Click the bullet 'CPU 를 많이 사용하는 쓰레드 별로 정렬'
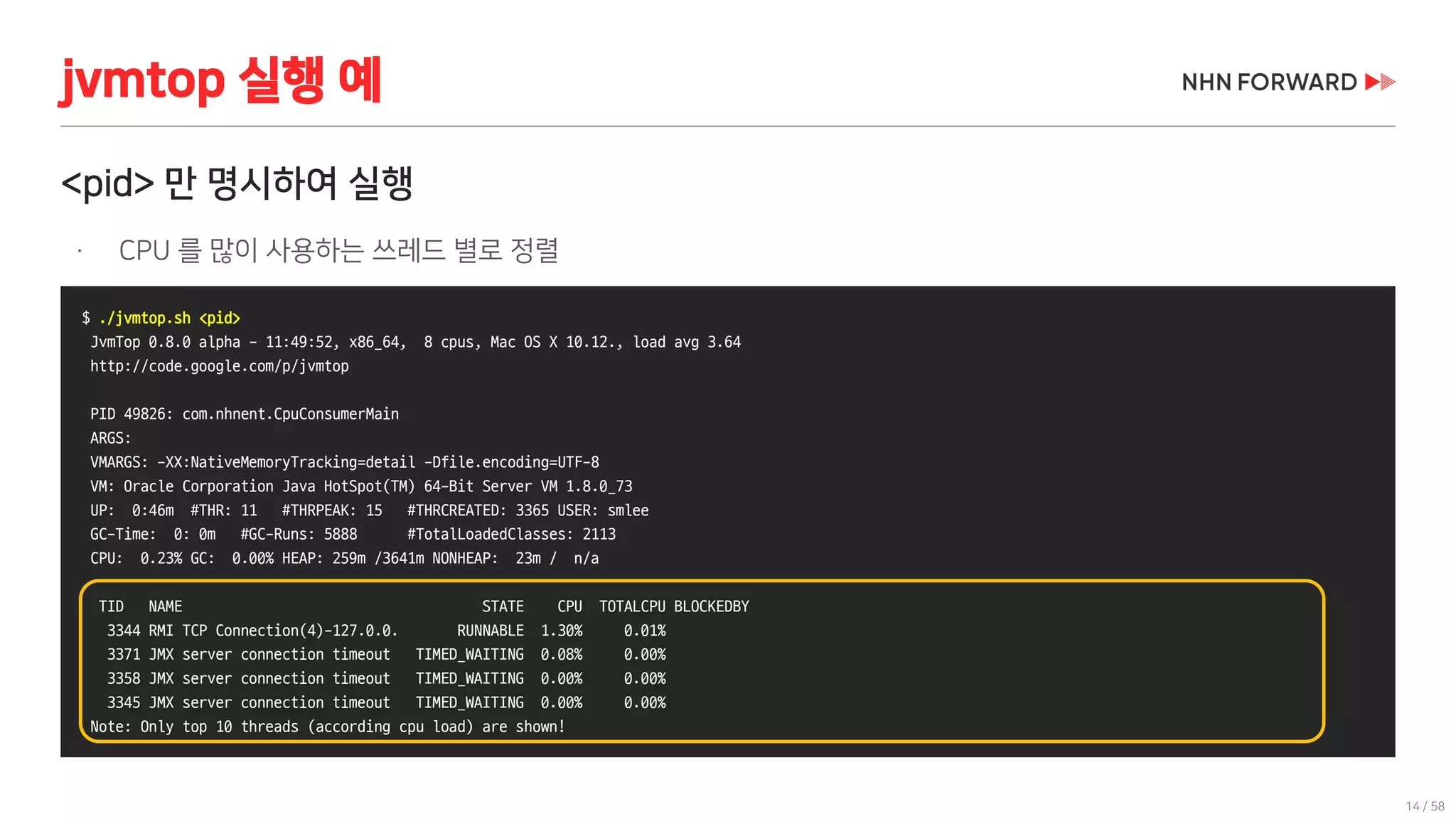Image resolution: width=1456 pixels, height=819 pixels. coord(338,250)
